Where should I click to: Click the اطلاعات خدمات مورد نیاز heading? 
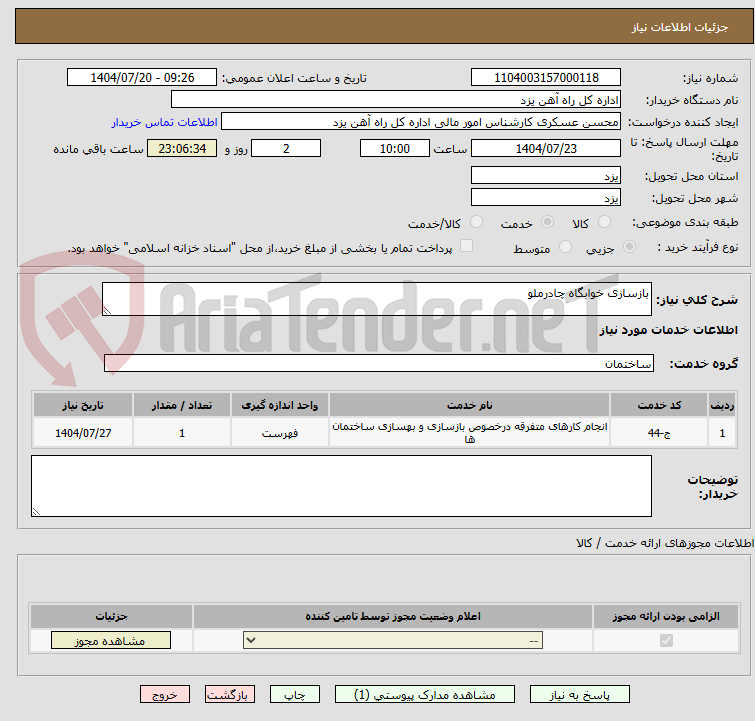pos(668,330)
